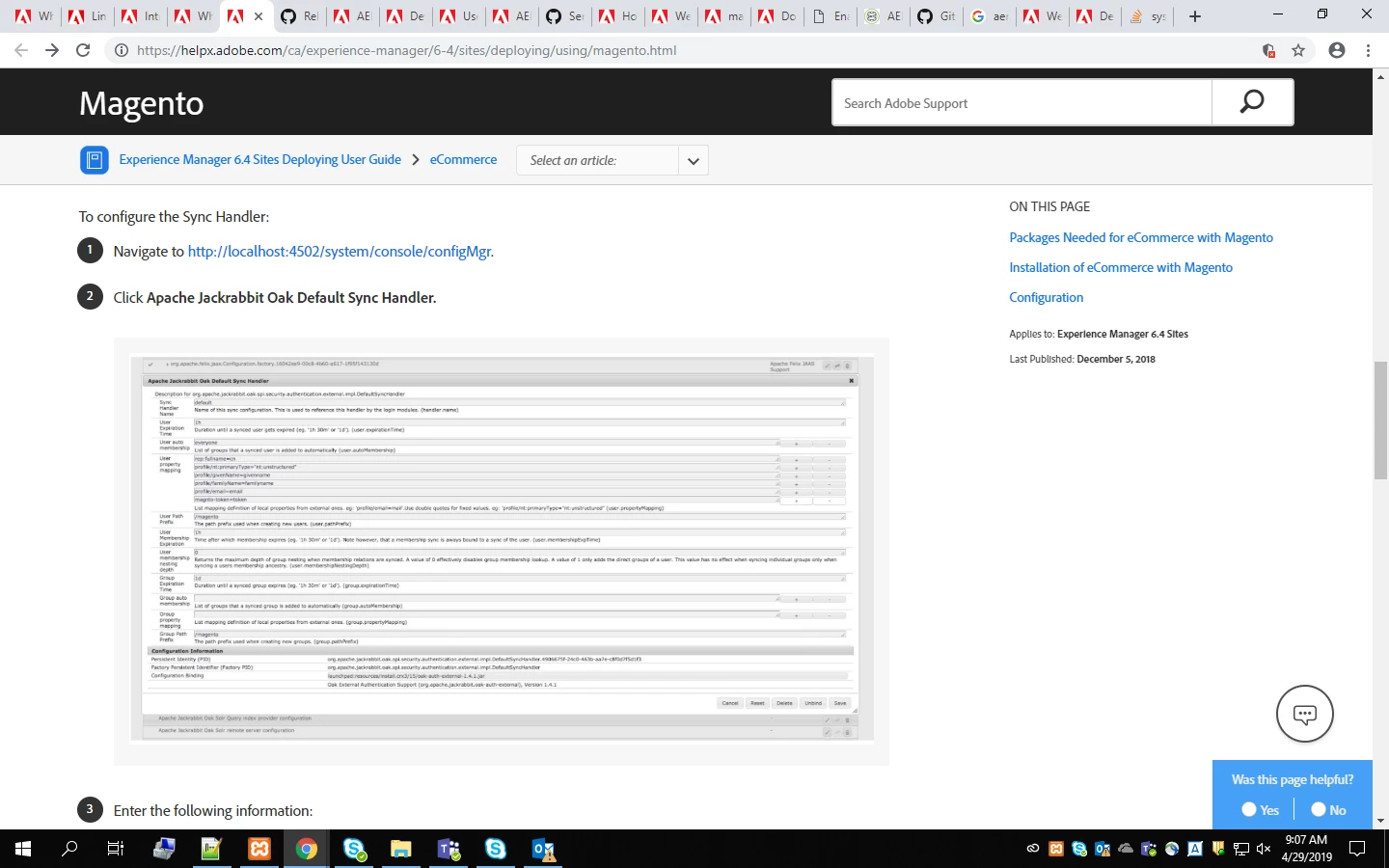Open Notepad++ from the taskbar
The image size is (1389, 868).
[211, 849]
